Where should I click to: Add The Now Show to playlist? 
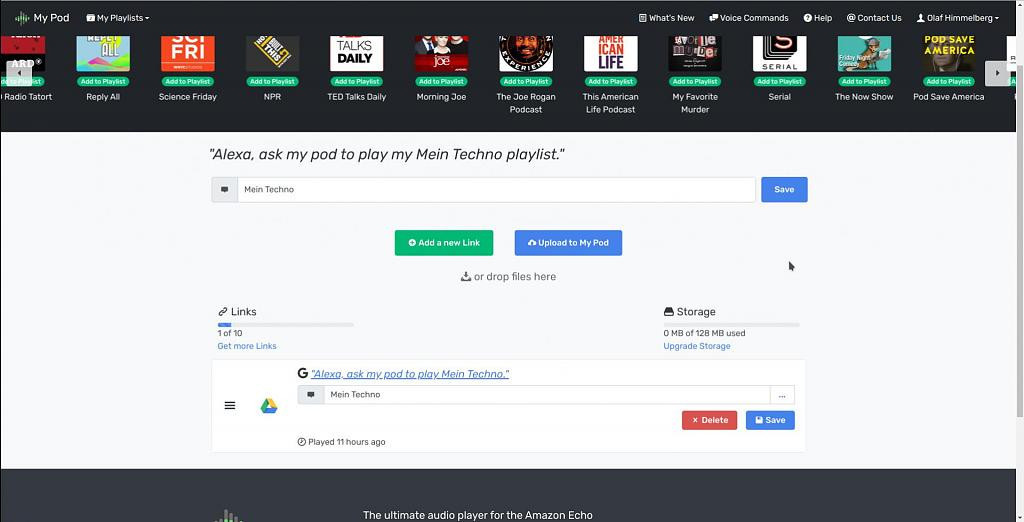864,82
